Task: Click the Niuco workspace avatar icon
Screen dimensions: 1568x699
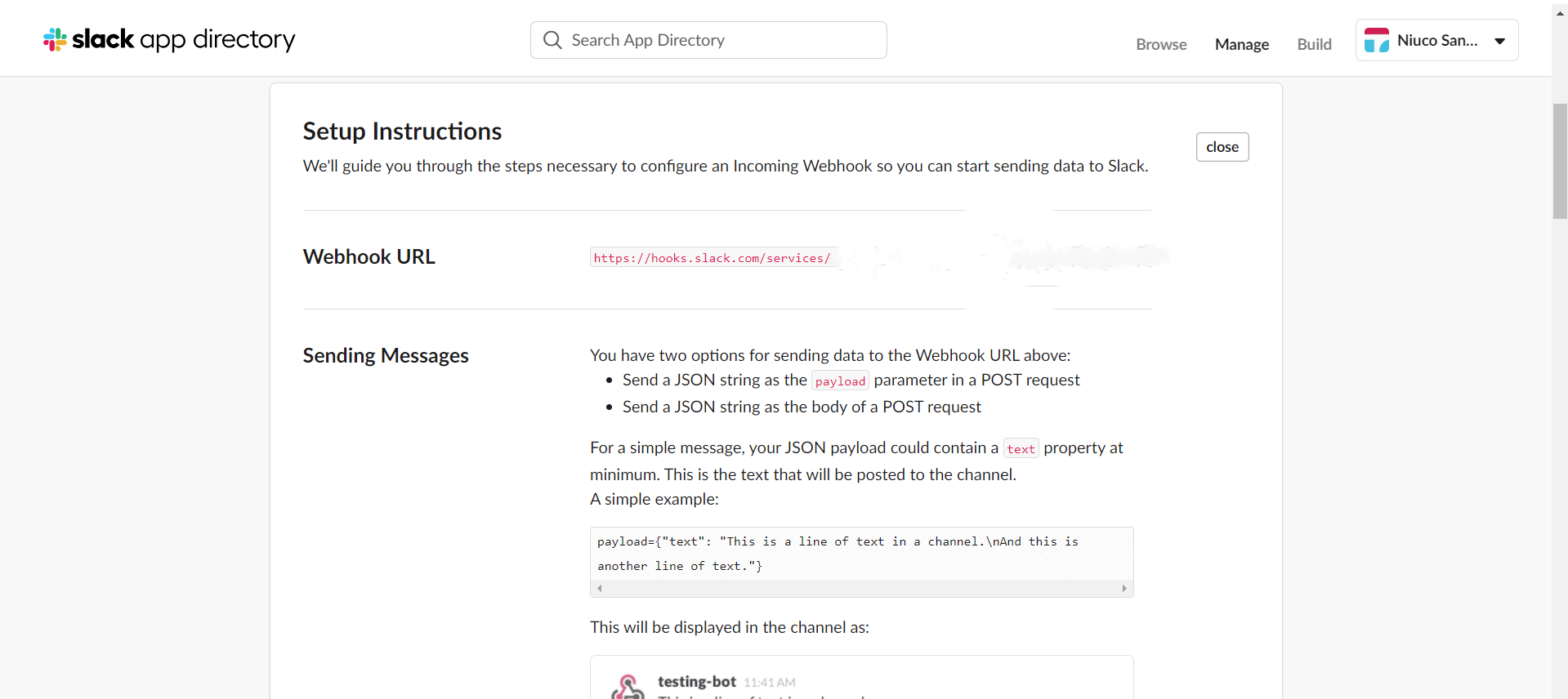Action: (1377, 40)
